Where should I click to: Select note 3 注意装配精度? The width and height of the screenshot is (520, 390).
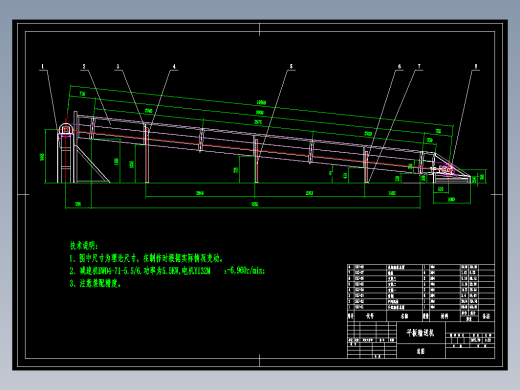(96, 283)
